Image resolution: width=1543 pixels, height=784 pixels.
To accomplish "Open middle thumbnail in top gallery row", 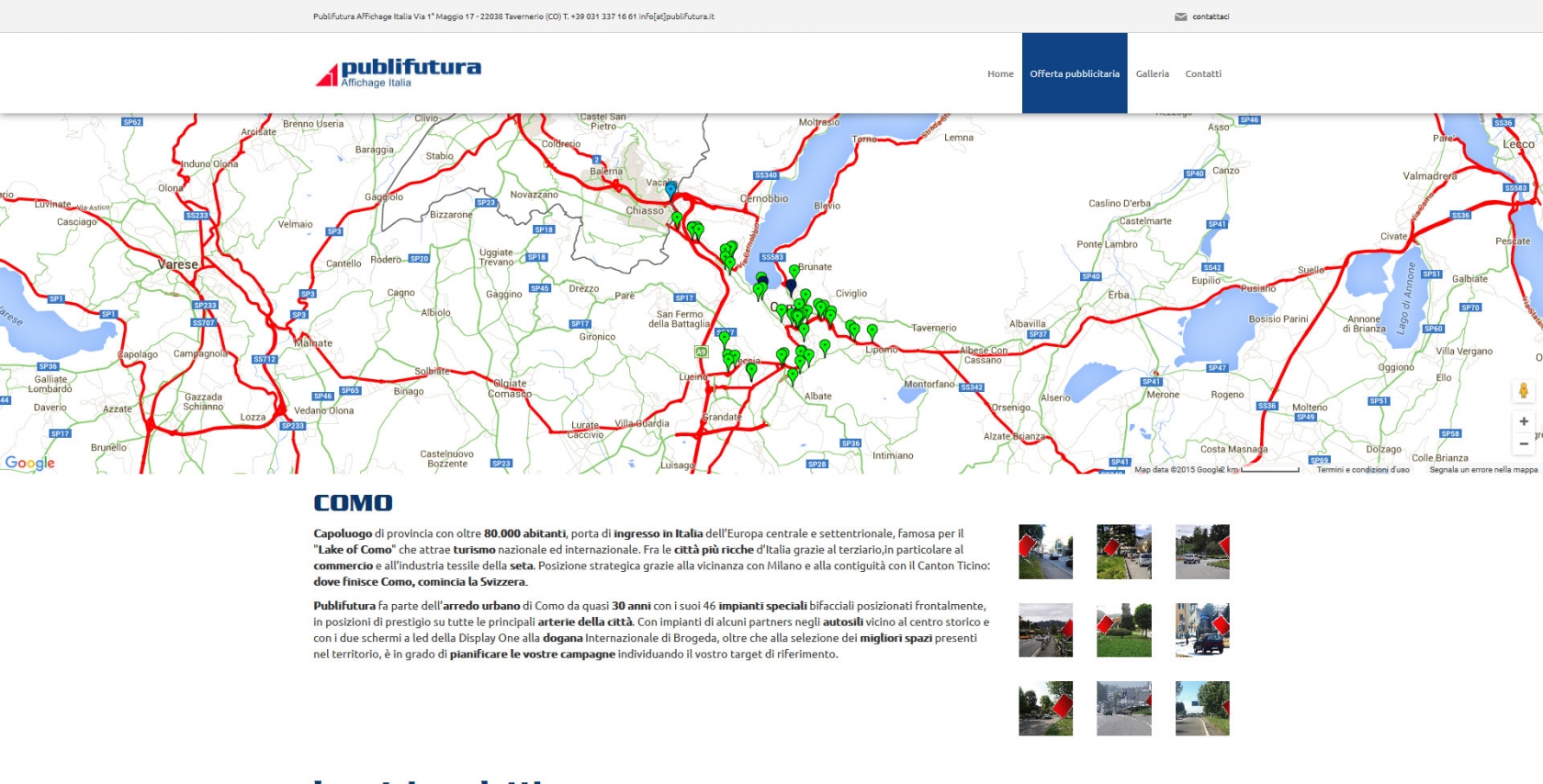I will pyautogui.click(x=1124, y=552).
